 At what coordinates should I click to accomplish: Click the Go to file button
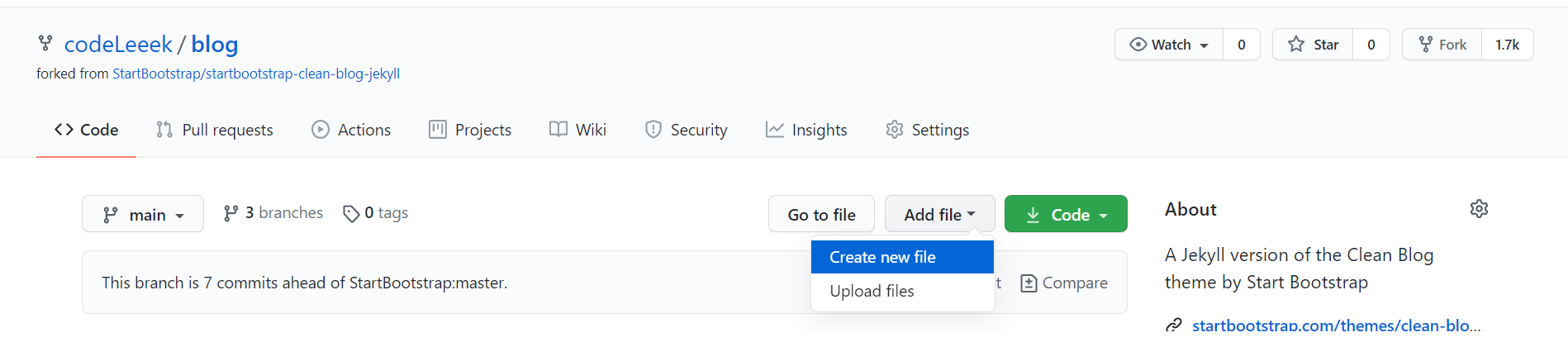pyautogui.click(x=821, y=214)
